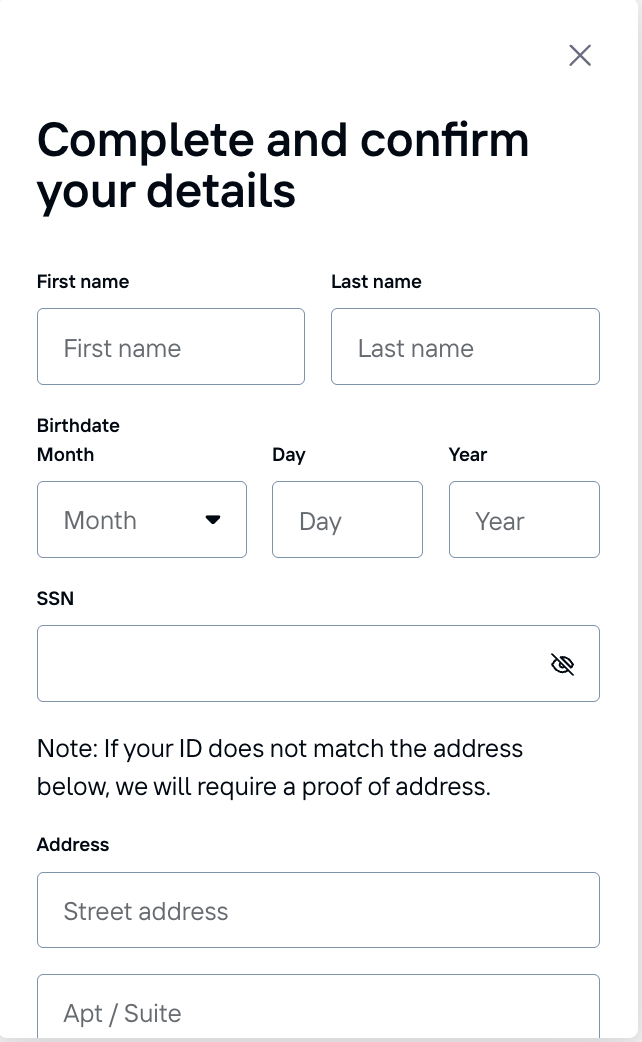Focus the SSN text field
Viewport: 642px width, 1042px height.
tap(290, 664)
